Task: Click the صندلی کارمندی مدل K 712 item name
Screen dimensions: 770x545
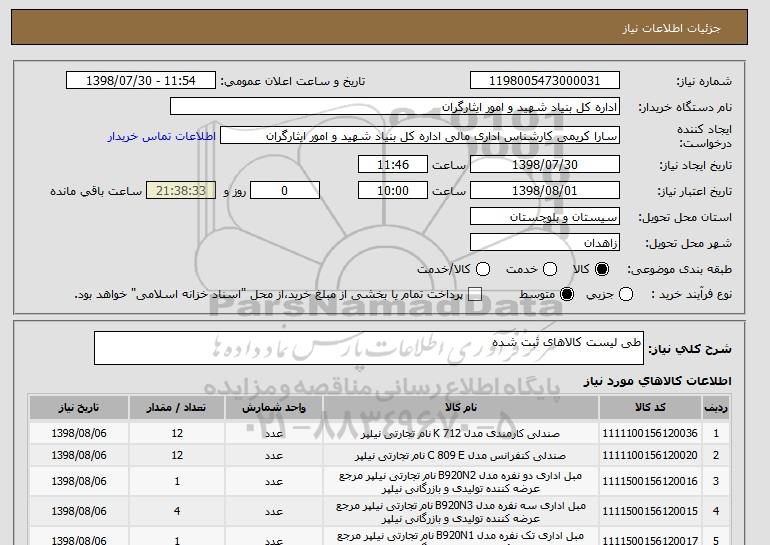Action: click(460, 434)
